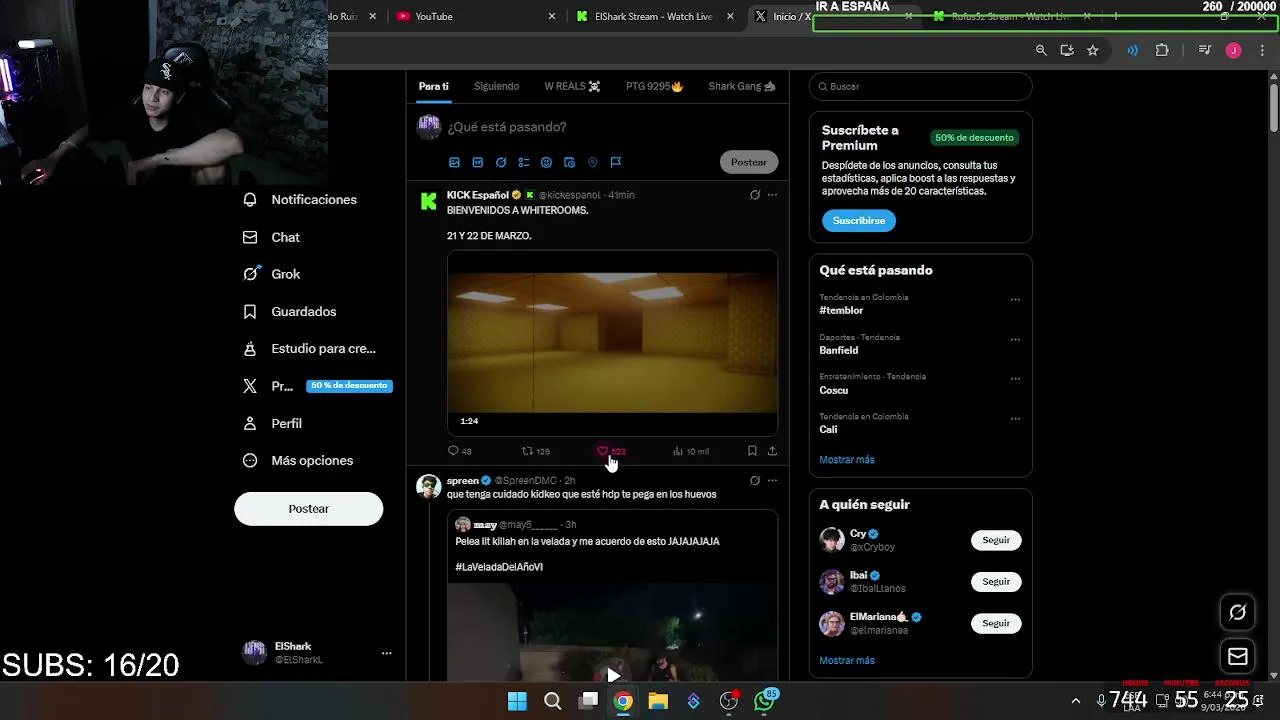Viewport: 1280px width, 720px height.
Task: Click the Grok enhance icon in composer
Action: [500, 162]
